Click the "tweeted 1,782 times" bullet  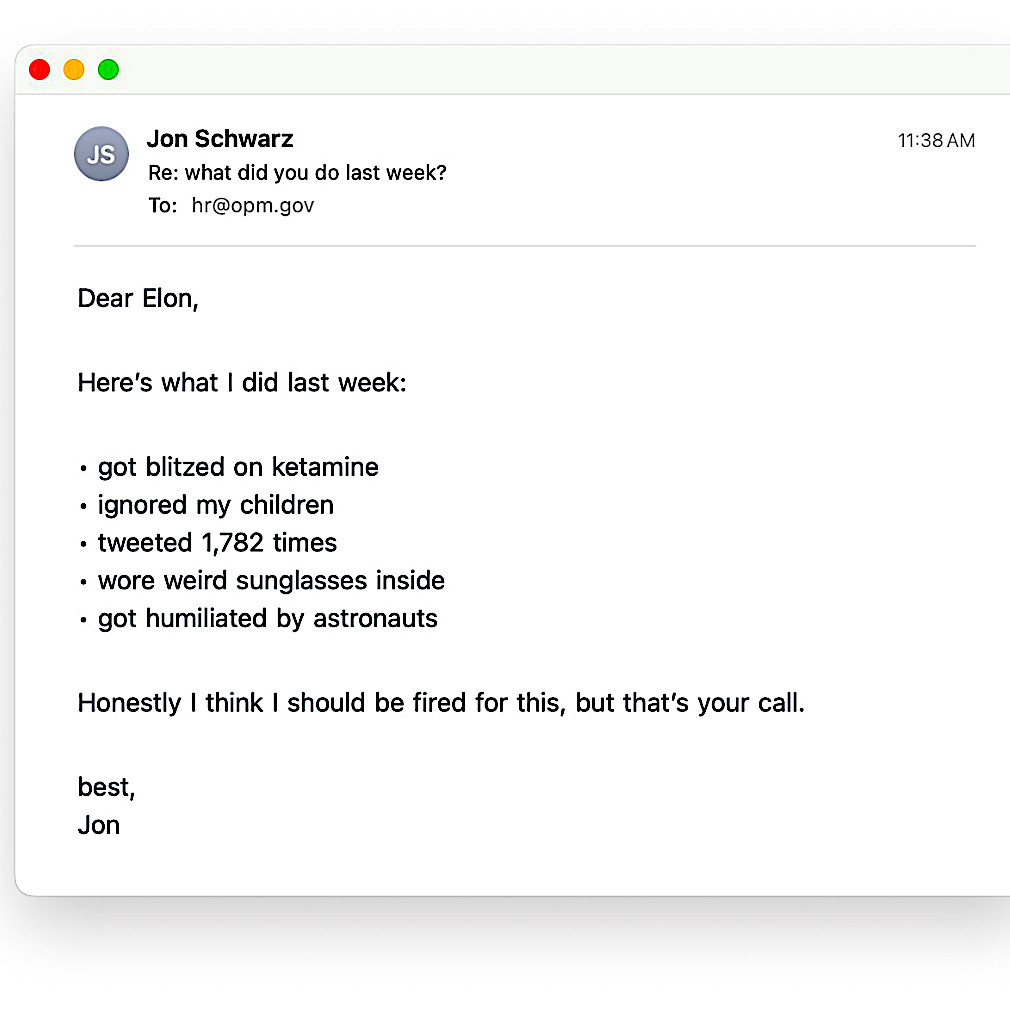[217, 543]
